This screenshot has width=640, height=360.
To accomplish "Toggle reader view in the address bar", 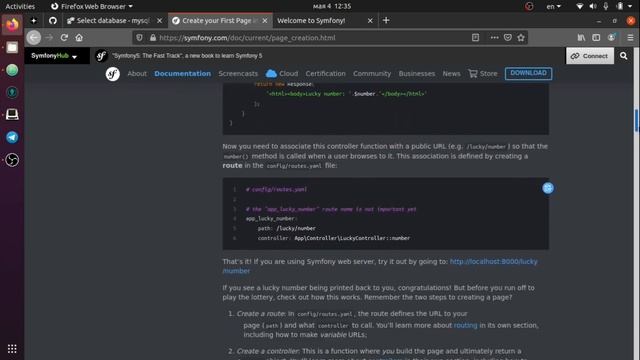I will coord(476,38).
